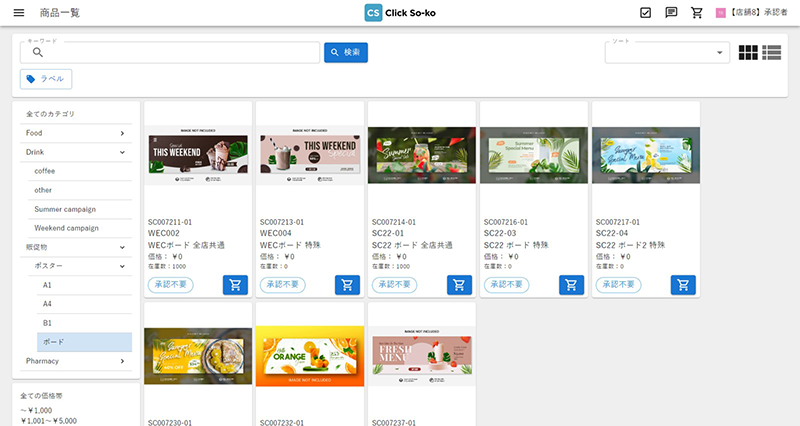Click the 商品一覧 page title

point(60,13)
